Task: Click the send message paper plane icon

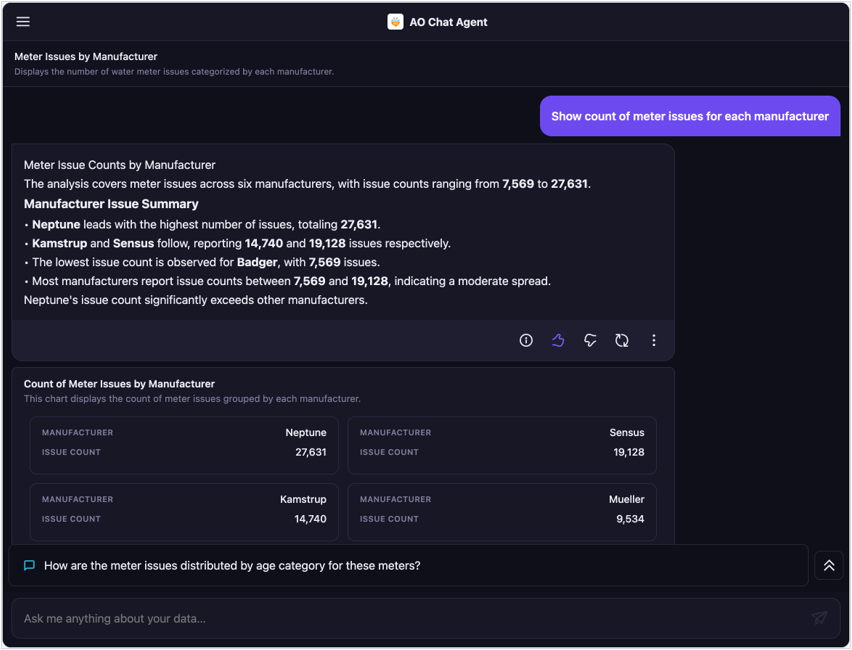Action: click(x=819, y=618)
